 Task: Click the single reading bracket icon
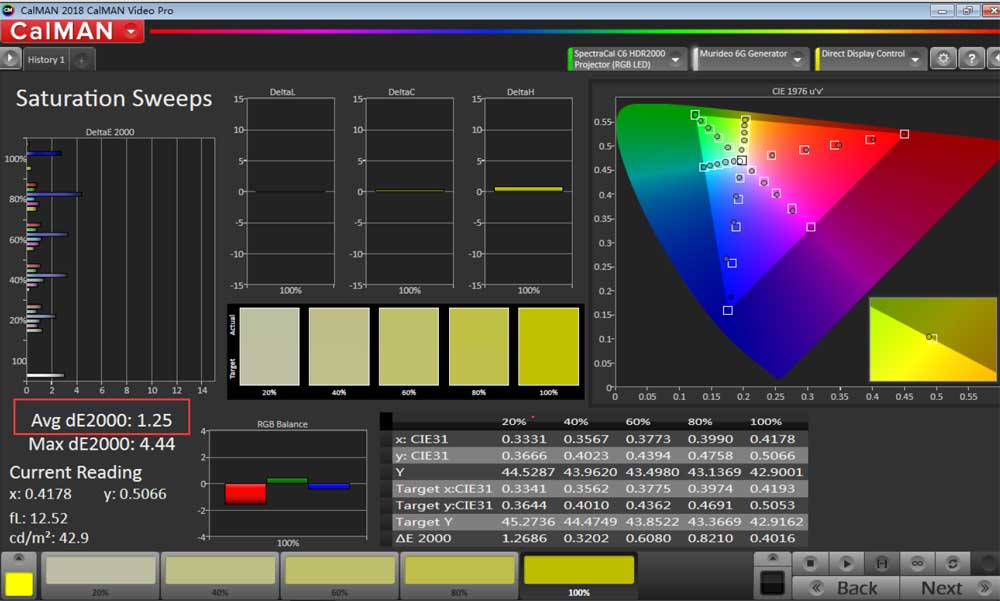881,563
